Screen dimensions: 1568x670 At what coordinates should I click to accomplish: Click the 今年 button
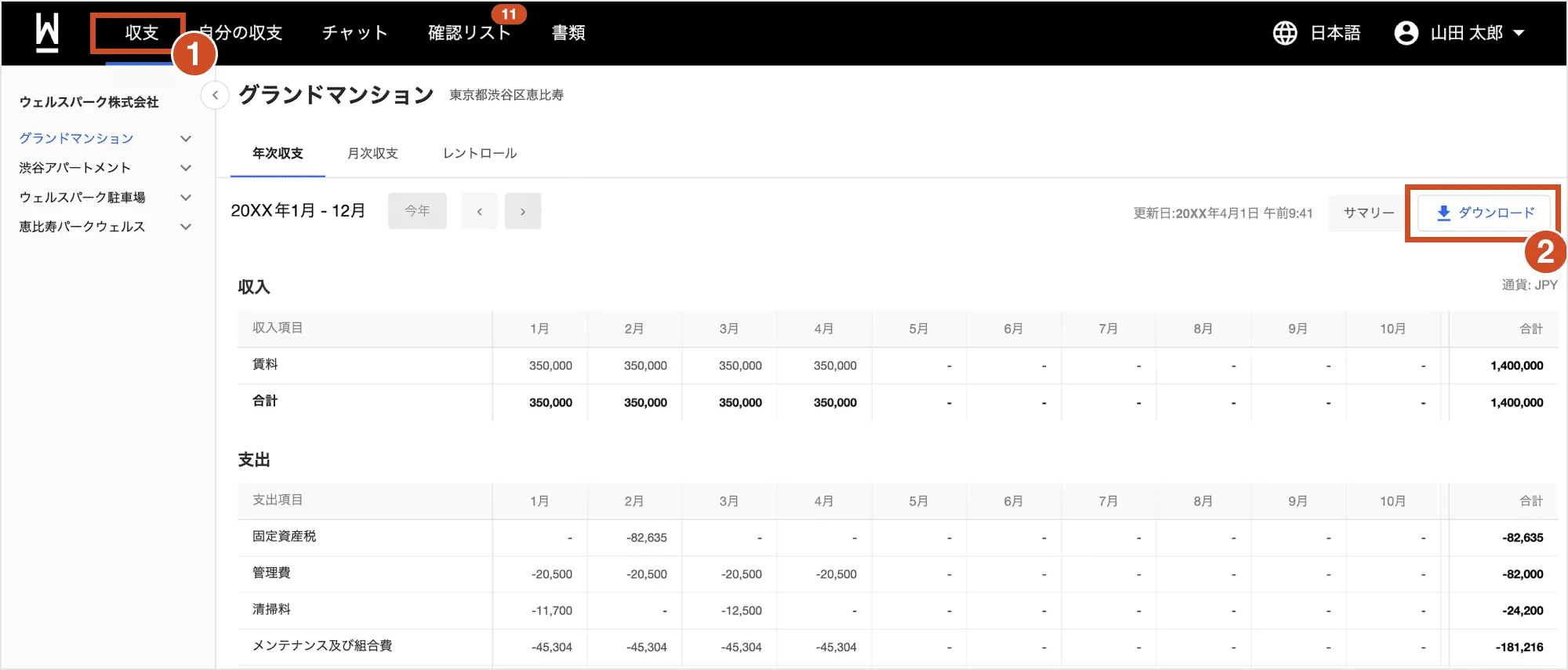(417, 211)
